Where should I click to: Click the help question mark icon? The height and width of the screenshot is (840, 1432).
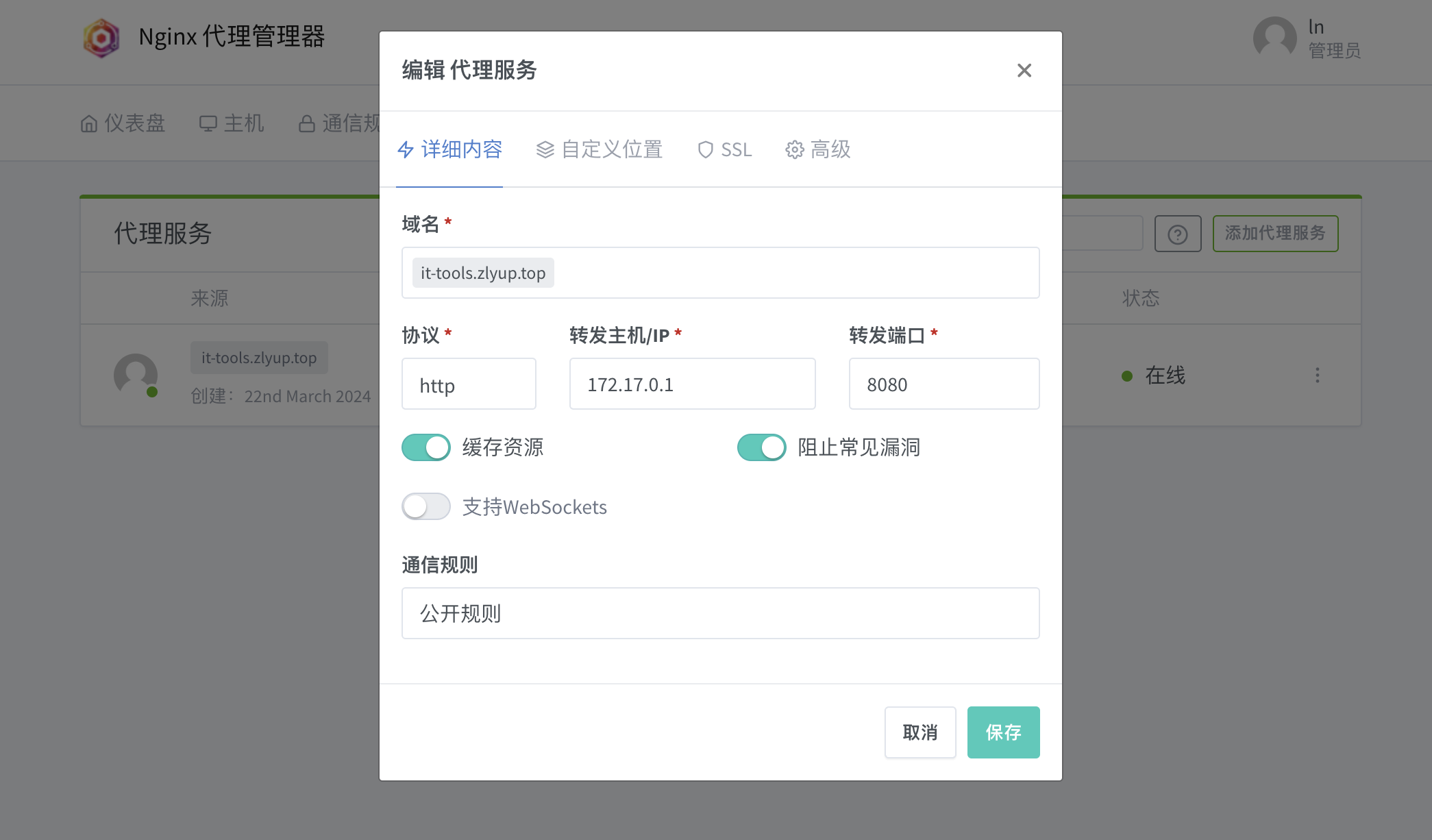click(x=1177, y=234)
